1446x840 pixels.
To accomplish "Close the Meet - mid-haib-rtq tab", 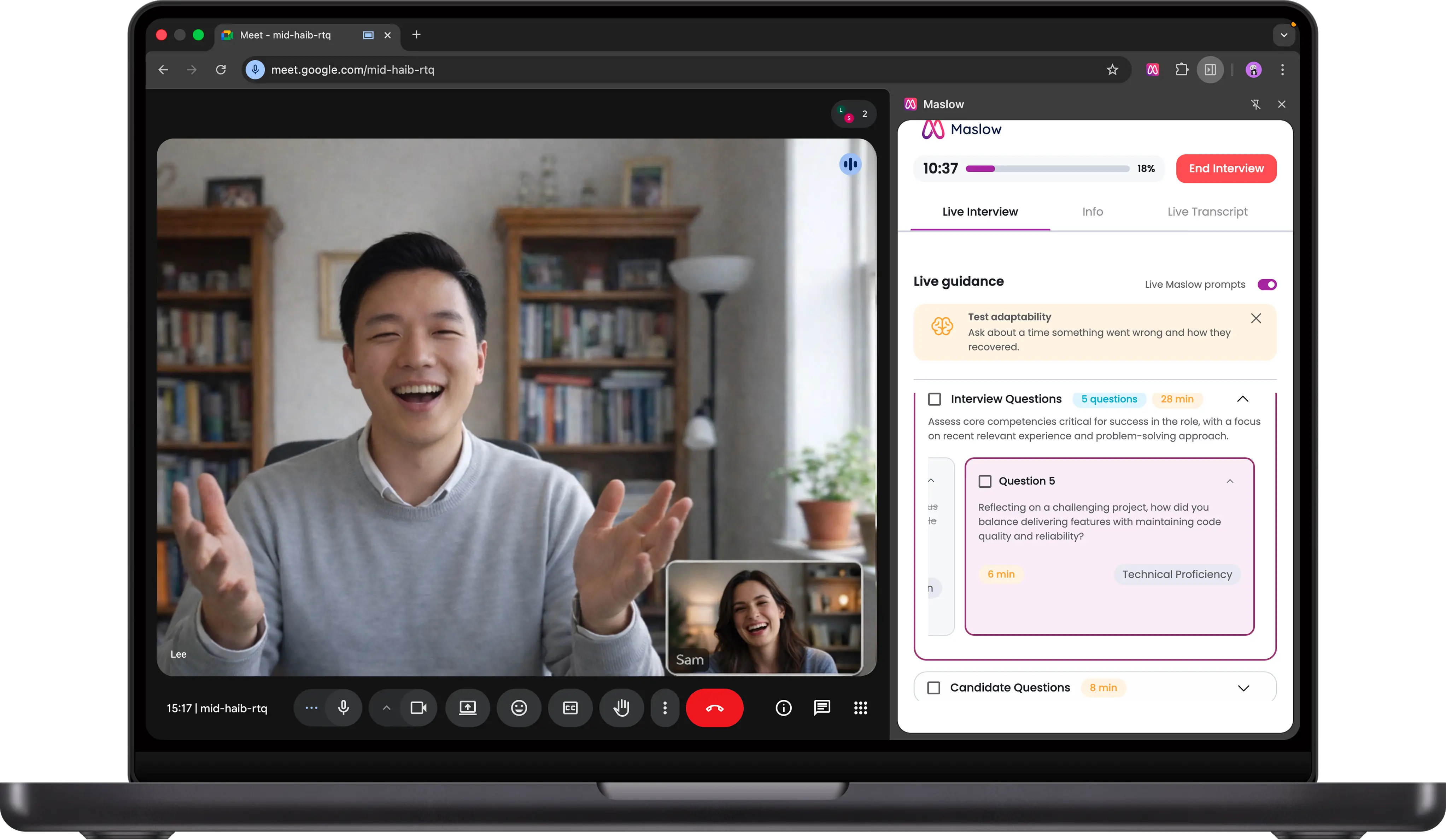I will pos(387,35).
